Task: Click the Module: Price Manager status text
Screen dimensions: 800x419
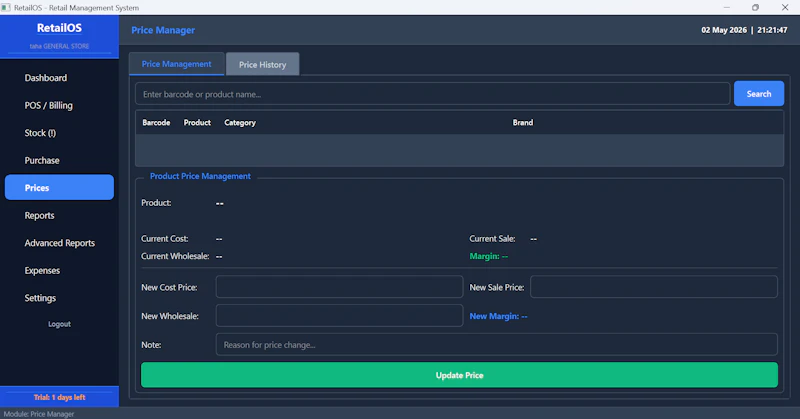Action: click(x=39, y=414)
